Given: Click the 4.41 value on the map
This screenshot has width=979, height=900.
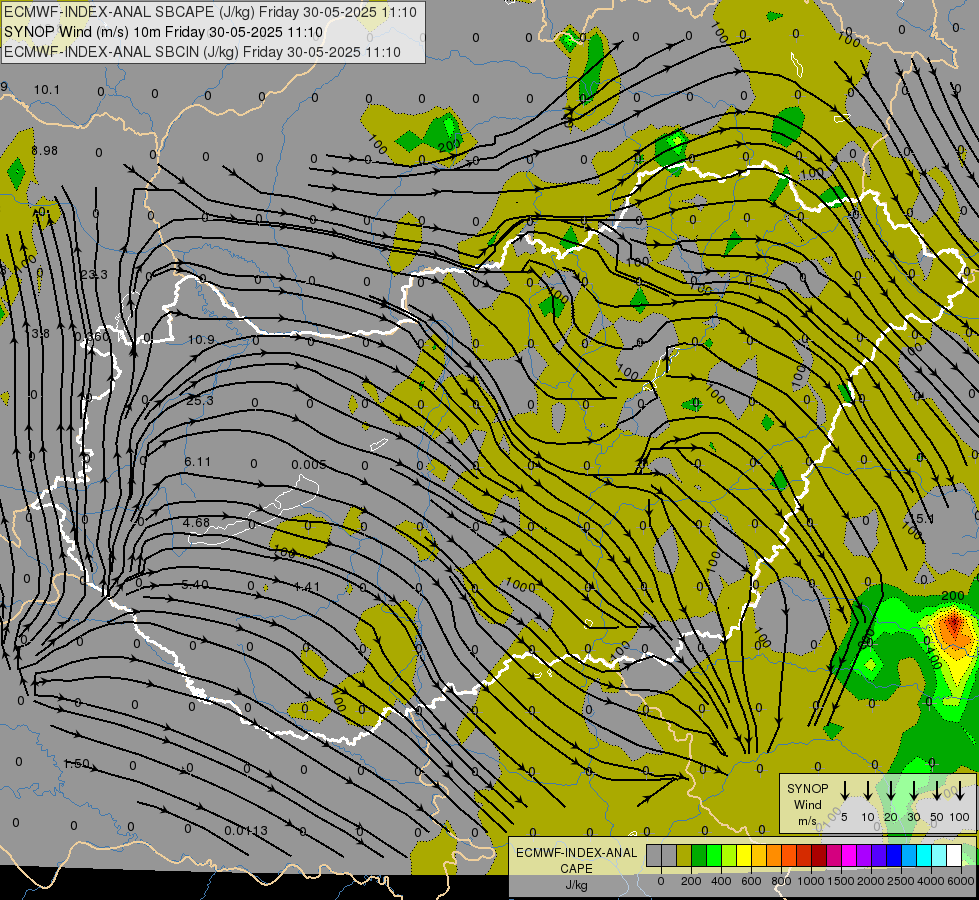Looking at the screenshot, I should [x=306, y=586].
